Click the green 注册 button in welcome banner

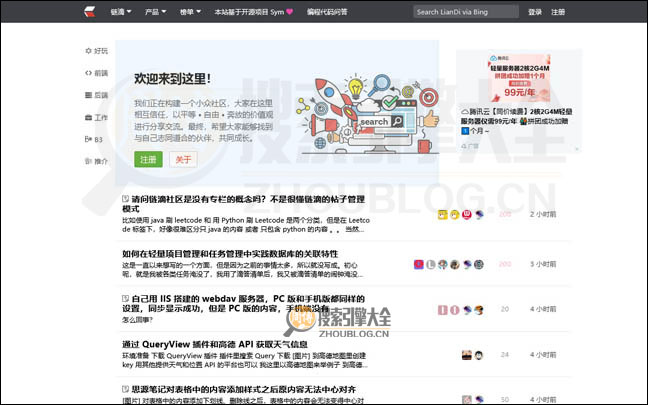[148, 159]
